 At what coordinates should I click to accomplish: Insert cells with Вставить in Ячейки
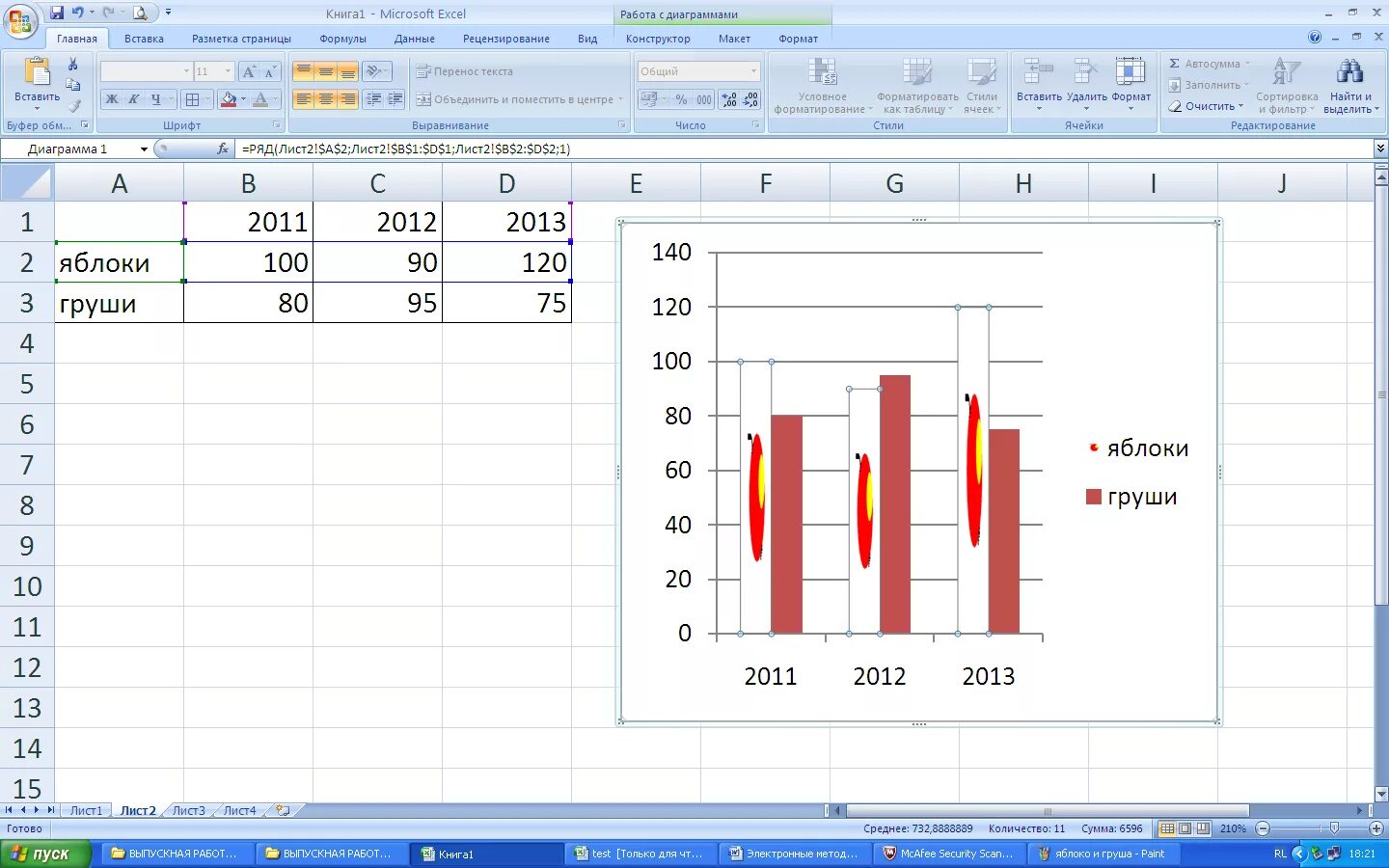[x=1039, y=86]
